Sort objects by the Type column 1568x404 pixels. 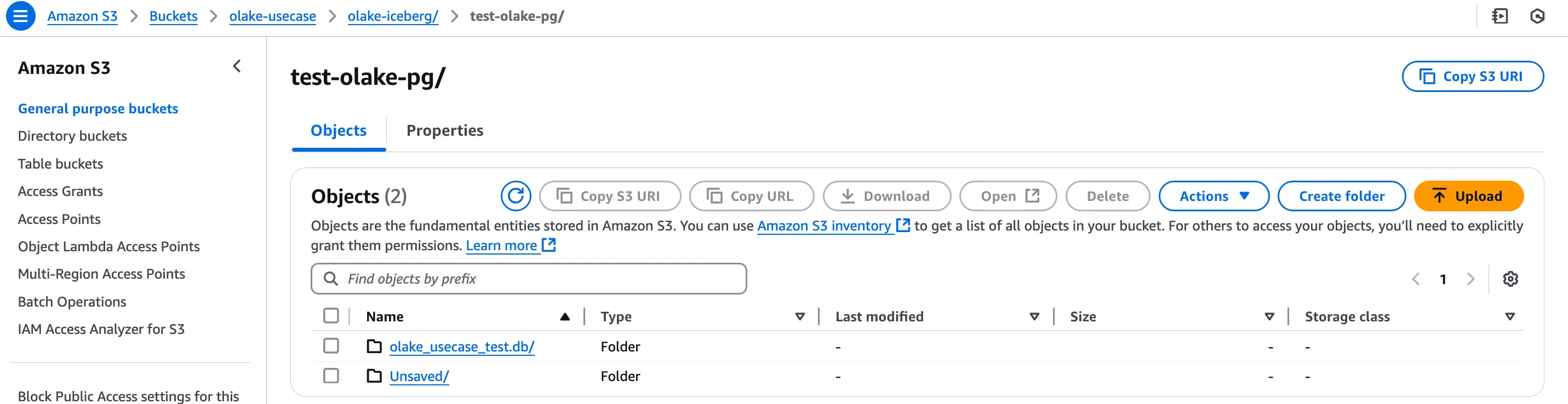[x=799, y=316]
